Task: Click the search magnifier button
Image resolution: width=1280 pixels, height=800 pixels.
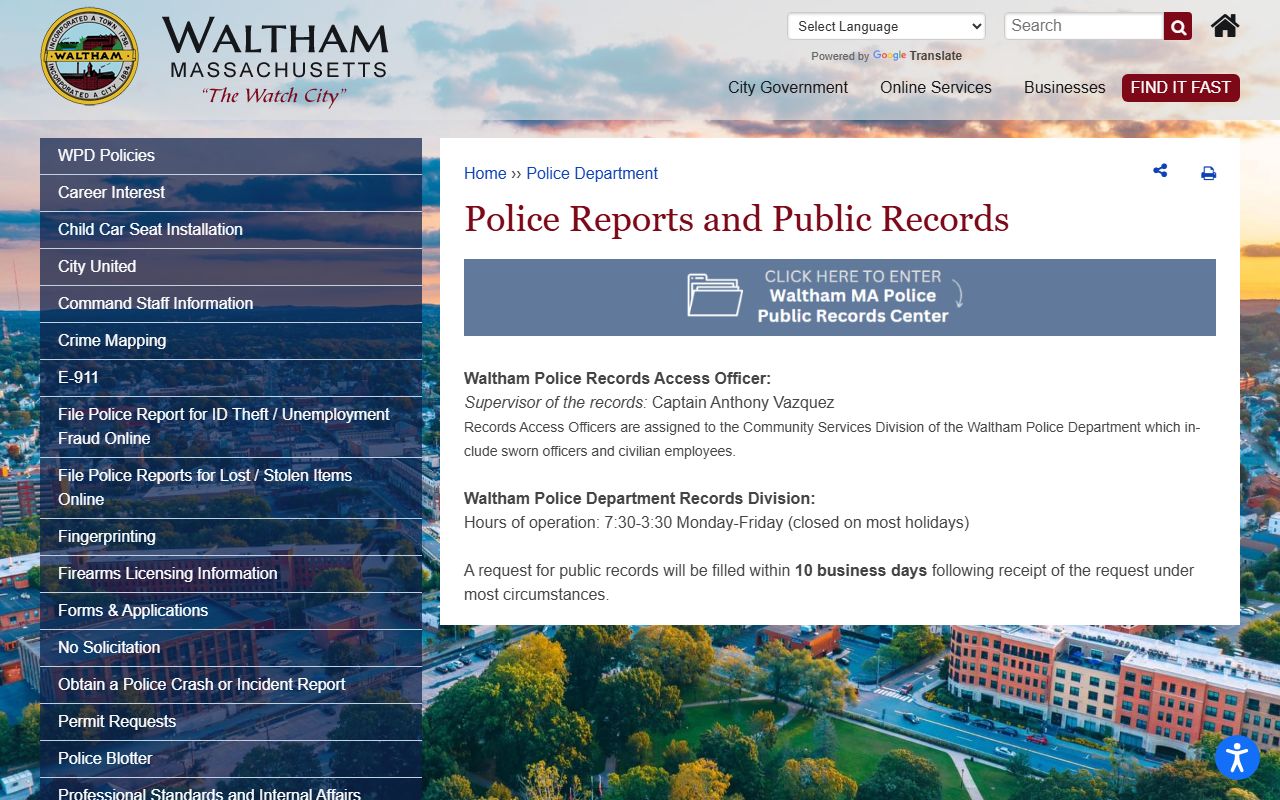Action: (1178, 27)
